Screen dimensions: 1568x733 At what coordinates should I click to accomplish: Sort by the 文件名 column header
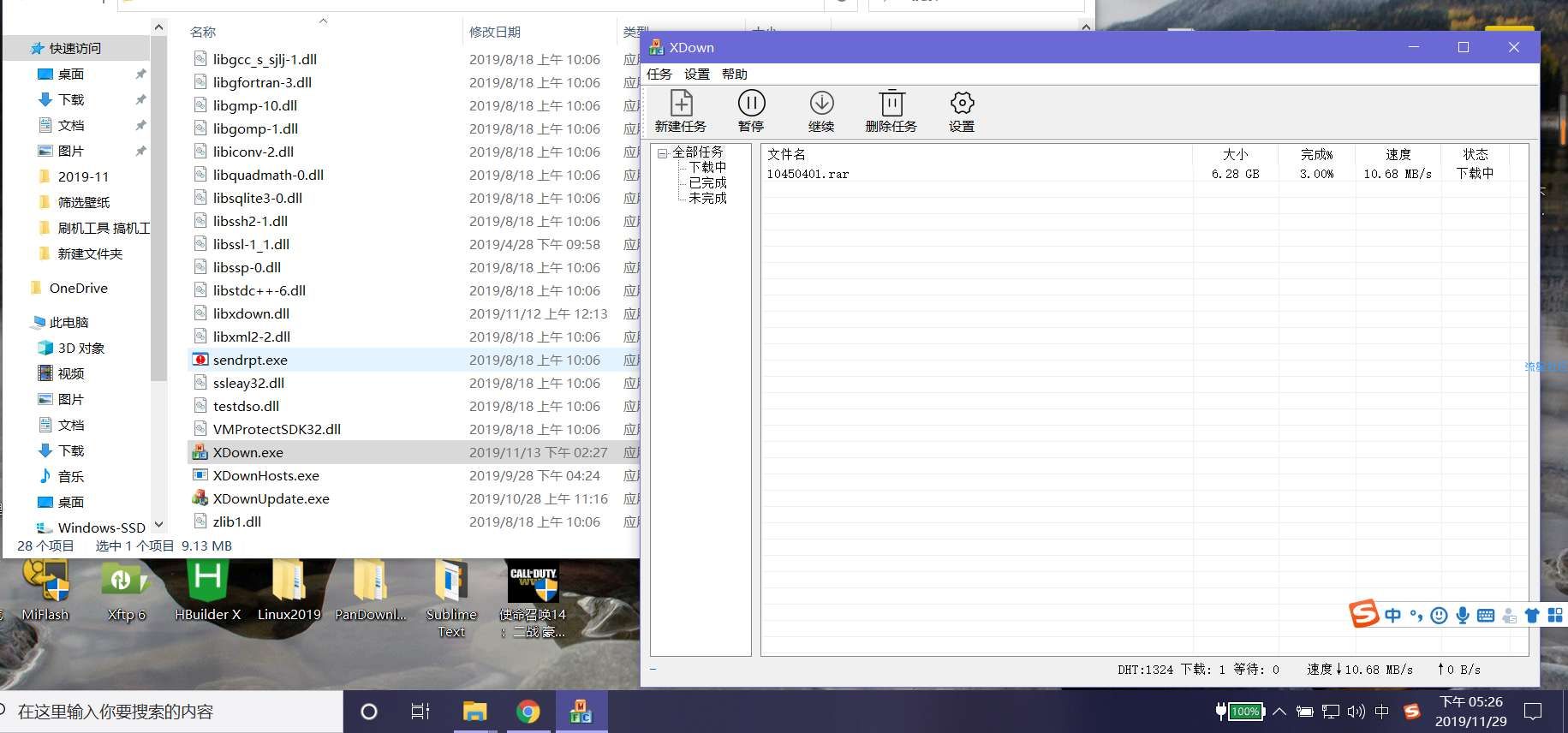786,154
